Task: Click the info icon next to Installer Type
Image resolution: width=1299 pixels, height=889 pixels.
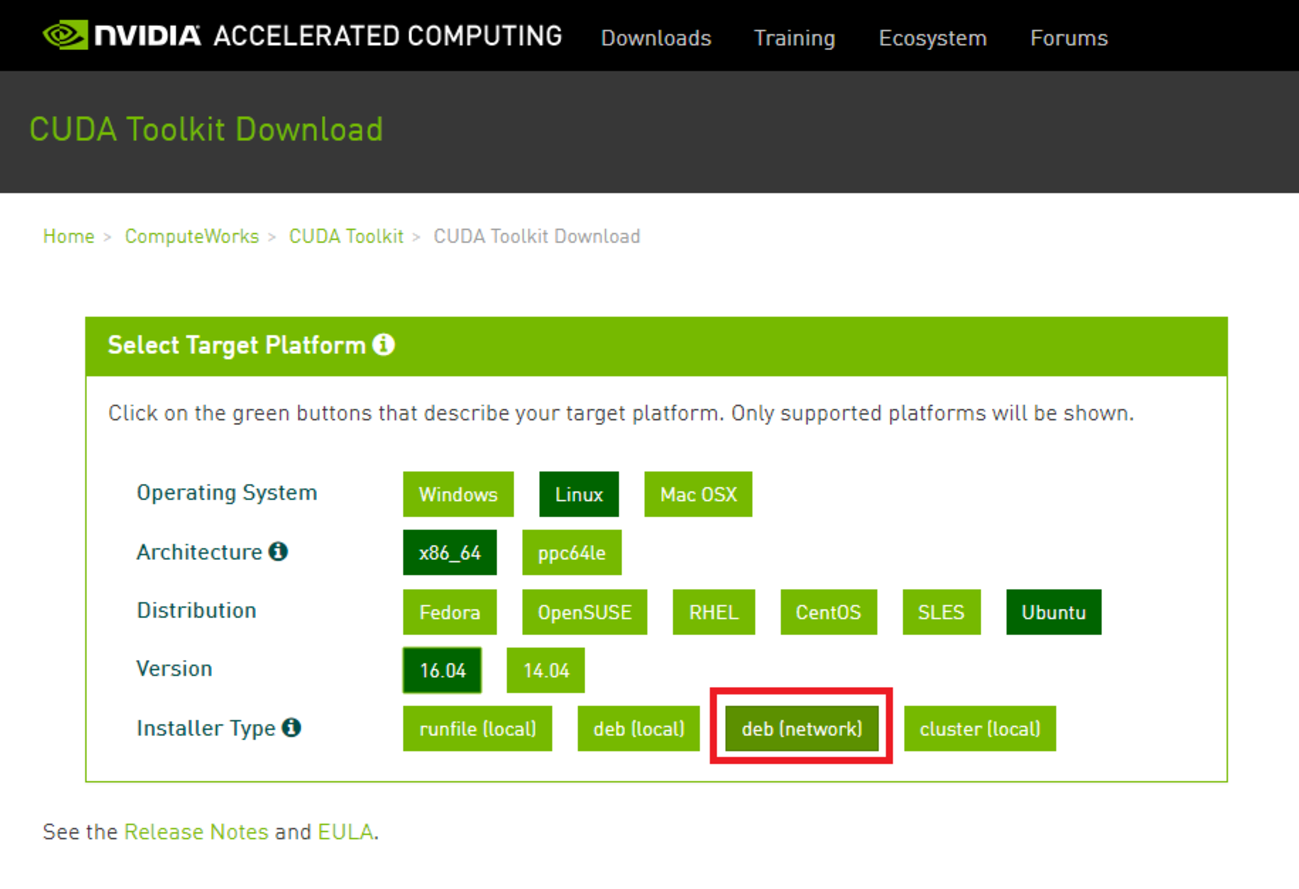Action: point(291,727)
